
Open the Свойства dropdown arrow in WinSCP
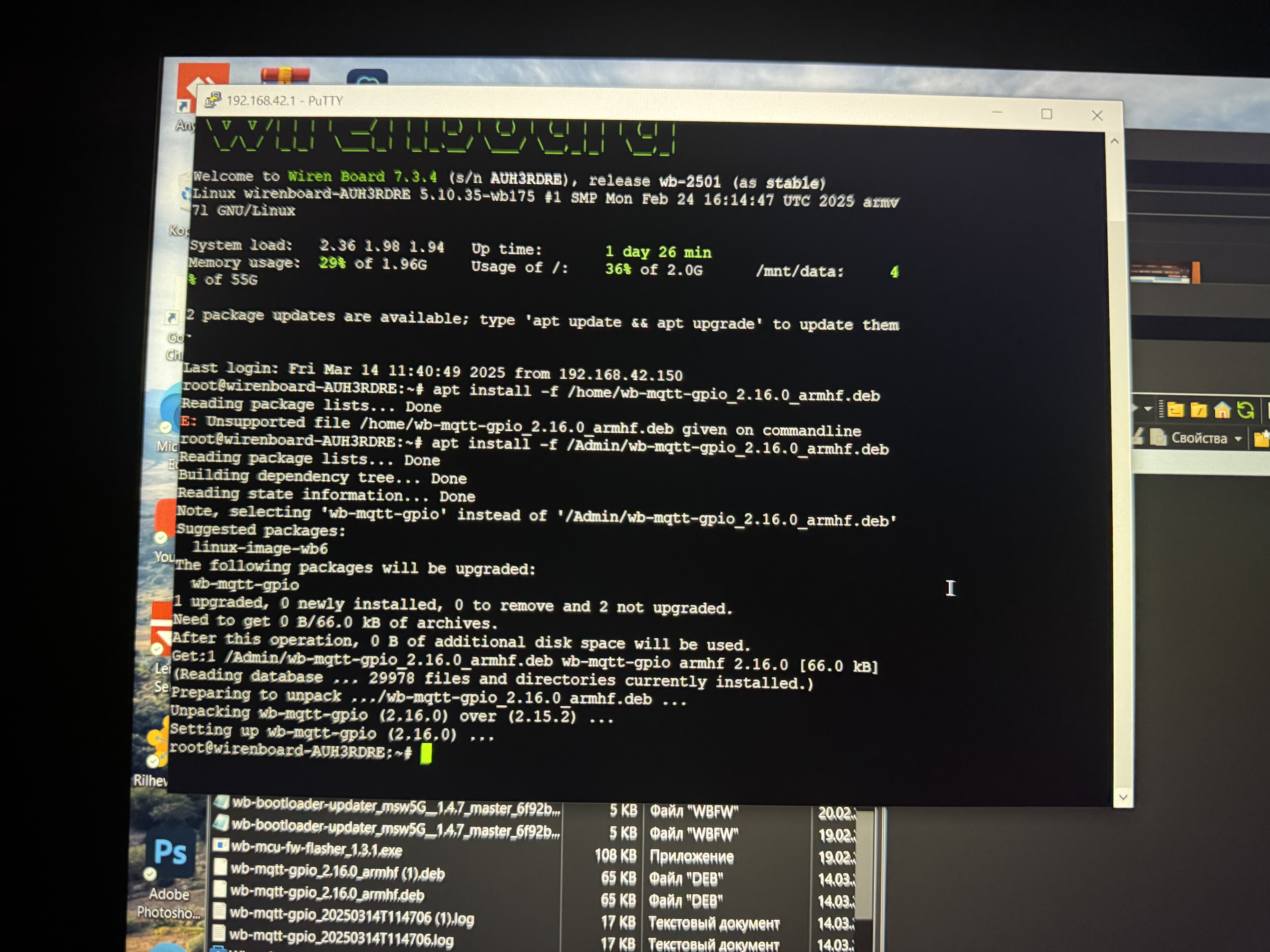1238,439
